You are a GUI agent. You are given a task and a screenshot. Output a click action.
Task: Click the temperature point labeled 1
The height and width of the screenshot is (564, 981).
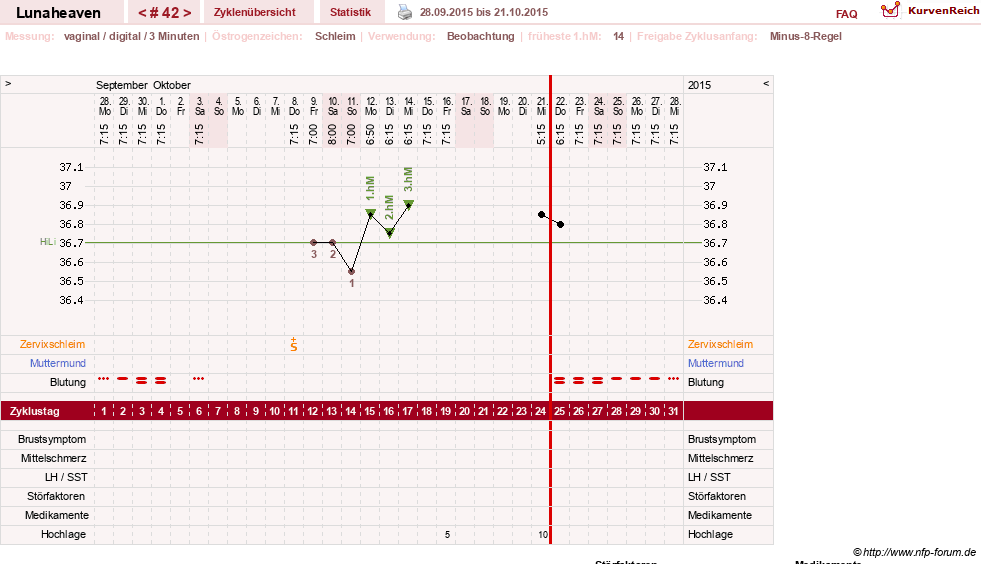352,272
